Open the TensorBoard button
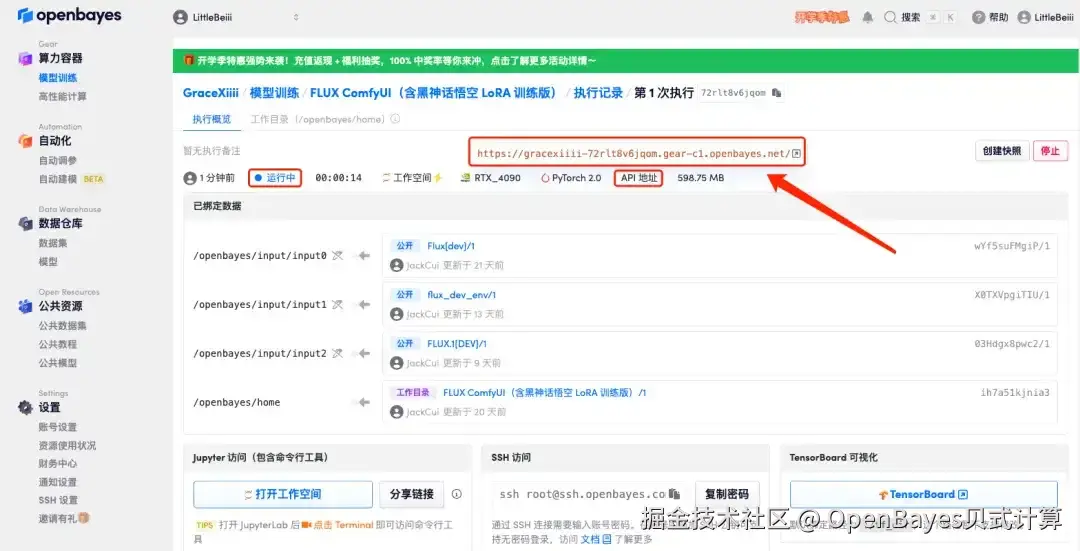 (x=924, y=494)
